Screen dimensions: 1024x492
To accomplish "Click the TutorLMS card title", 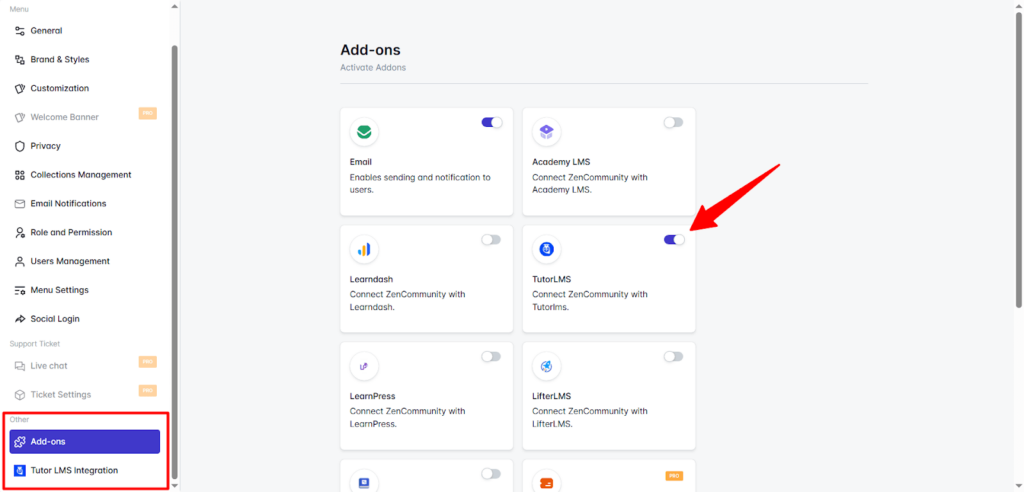I will click(x=551, y=279).
